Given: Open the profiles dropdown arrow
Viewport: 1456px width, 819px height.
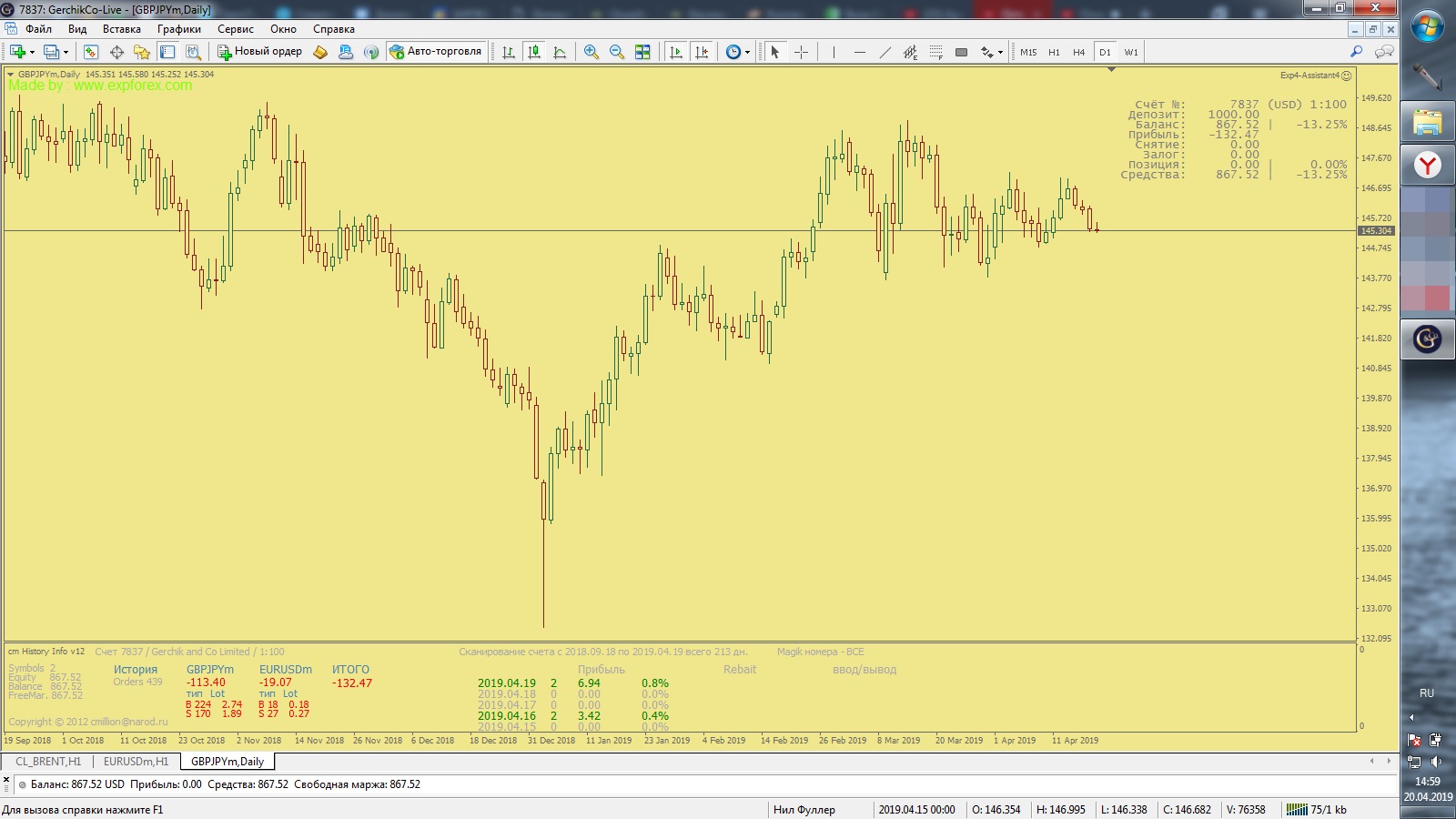Looking at the screenshot, I should (x=66, y=52).
